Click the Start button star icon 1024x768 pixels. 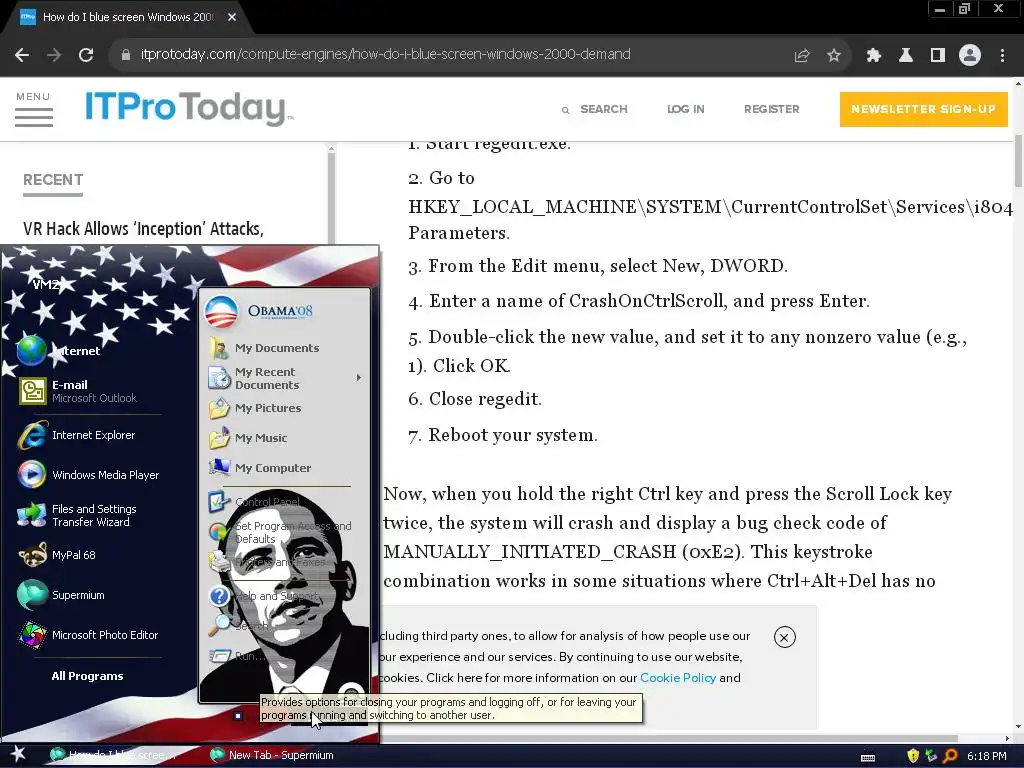coord(18,754)
